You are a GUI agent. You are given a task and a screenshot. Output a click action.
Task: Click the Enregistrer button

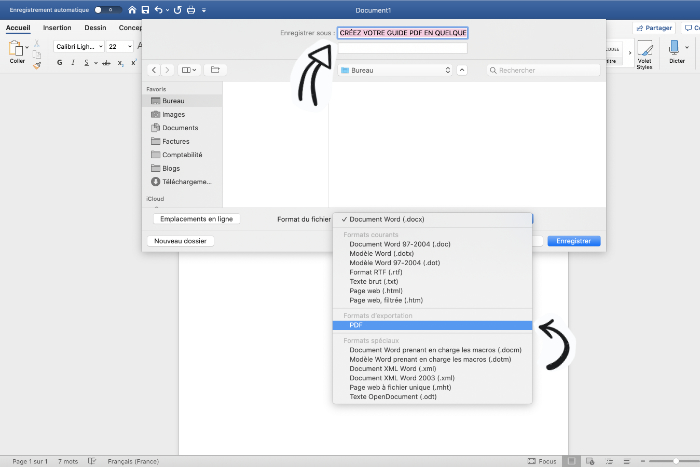click(x=574, y=241)
